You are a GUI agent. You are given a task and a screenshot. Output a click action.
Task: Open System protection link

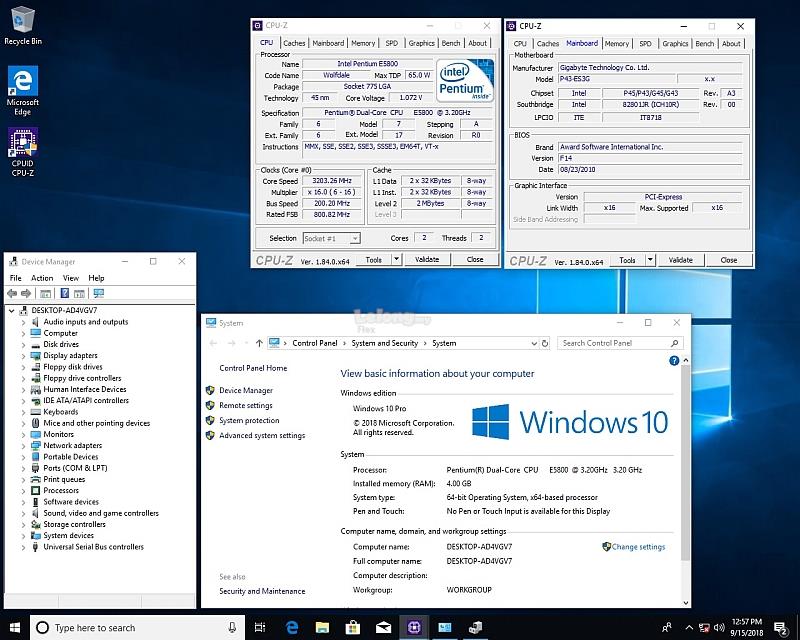pyautogui.click(x=249, y=421)
